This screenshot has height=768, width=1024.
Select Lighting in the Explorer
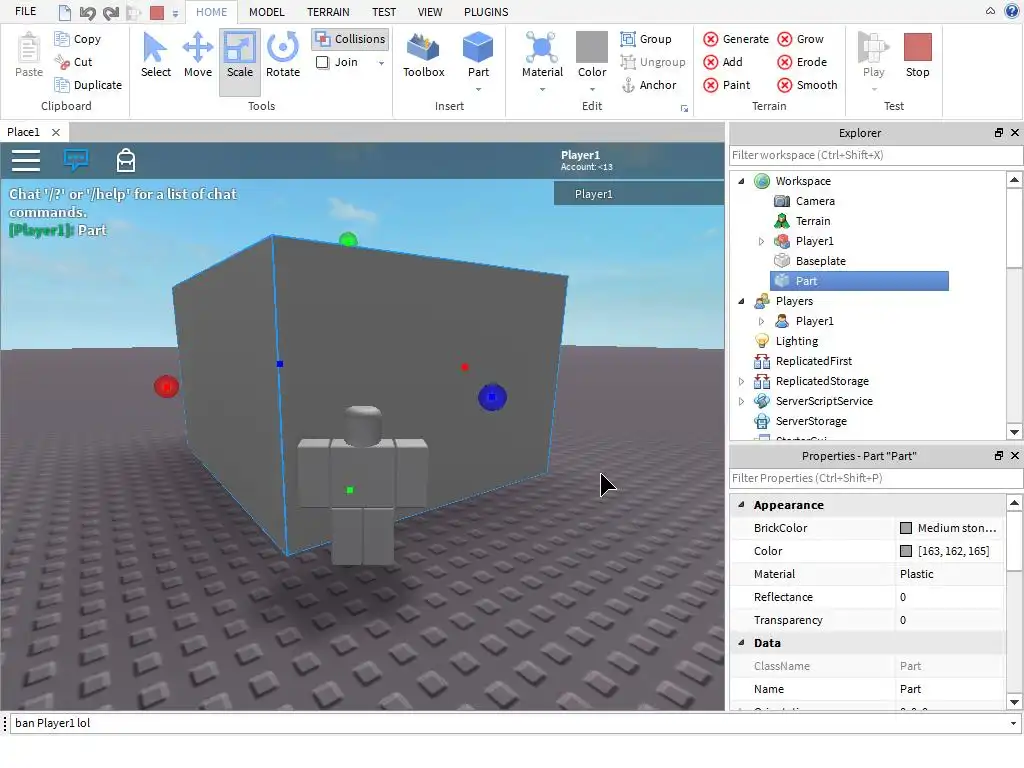coord(796,341)
